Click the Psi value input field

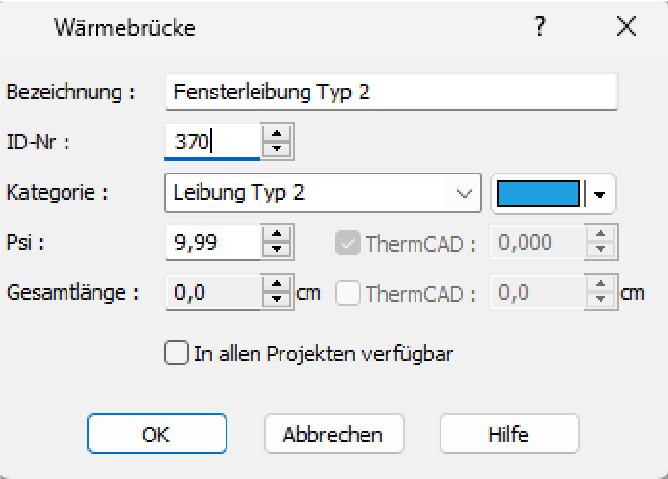(211, 241)
